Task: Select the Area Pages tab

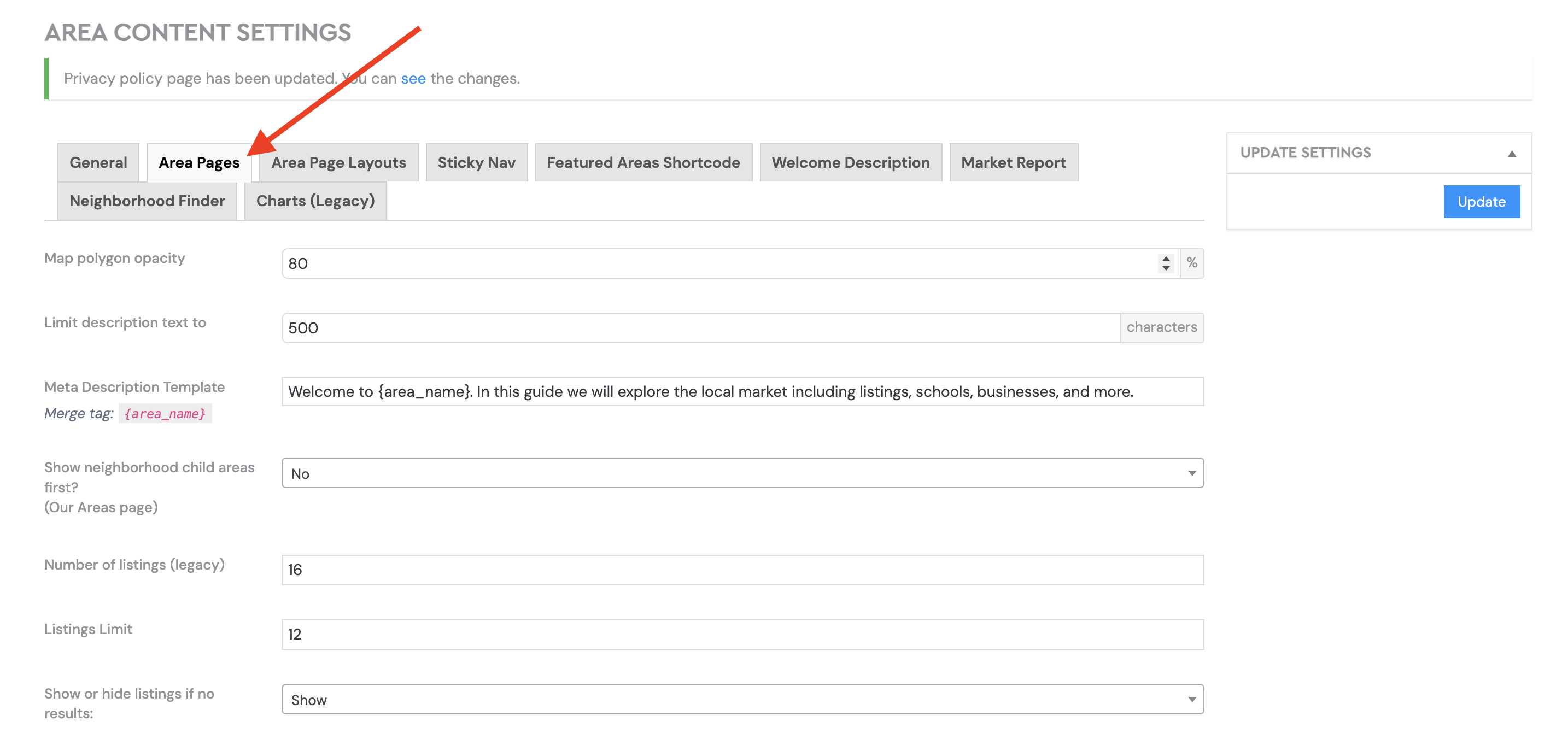Action: 199,162
